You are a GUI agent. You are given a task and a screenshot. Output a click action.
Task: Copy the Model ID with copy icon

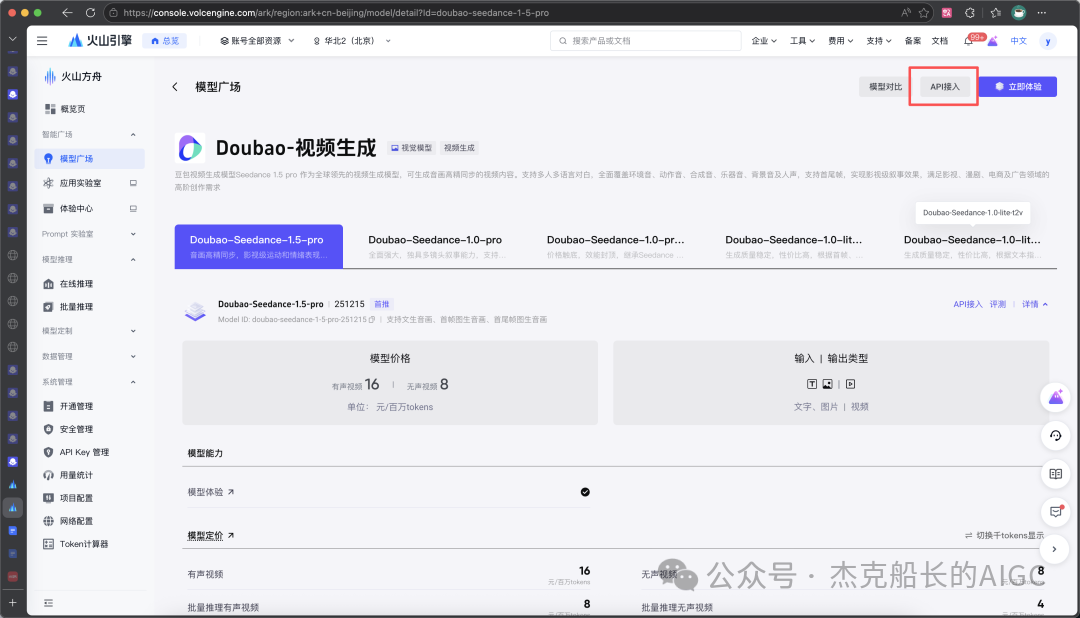tap(372, 320)
